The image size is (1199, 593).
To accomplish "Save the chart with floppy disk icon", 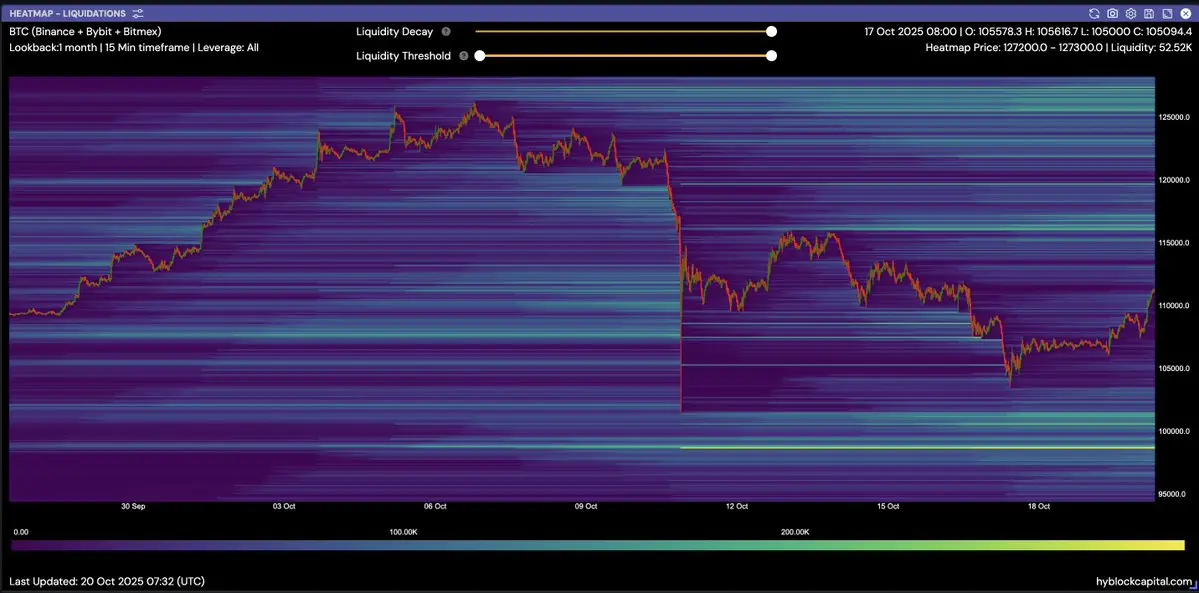I will point(1149,14).
